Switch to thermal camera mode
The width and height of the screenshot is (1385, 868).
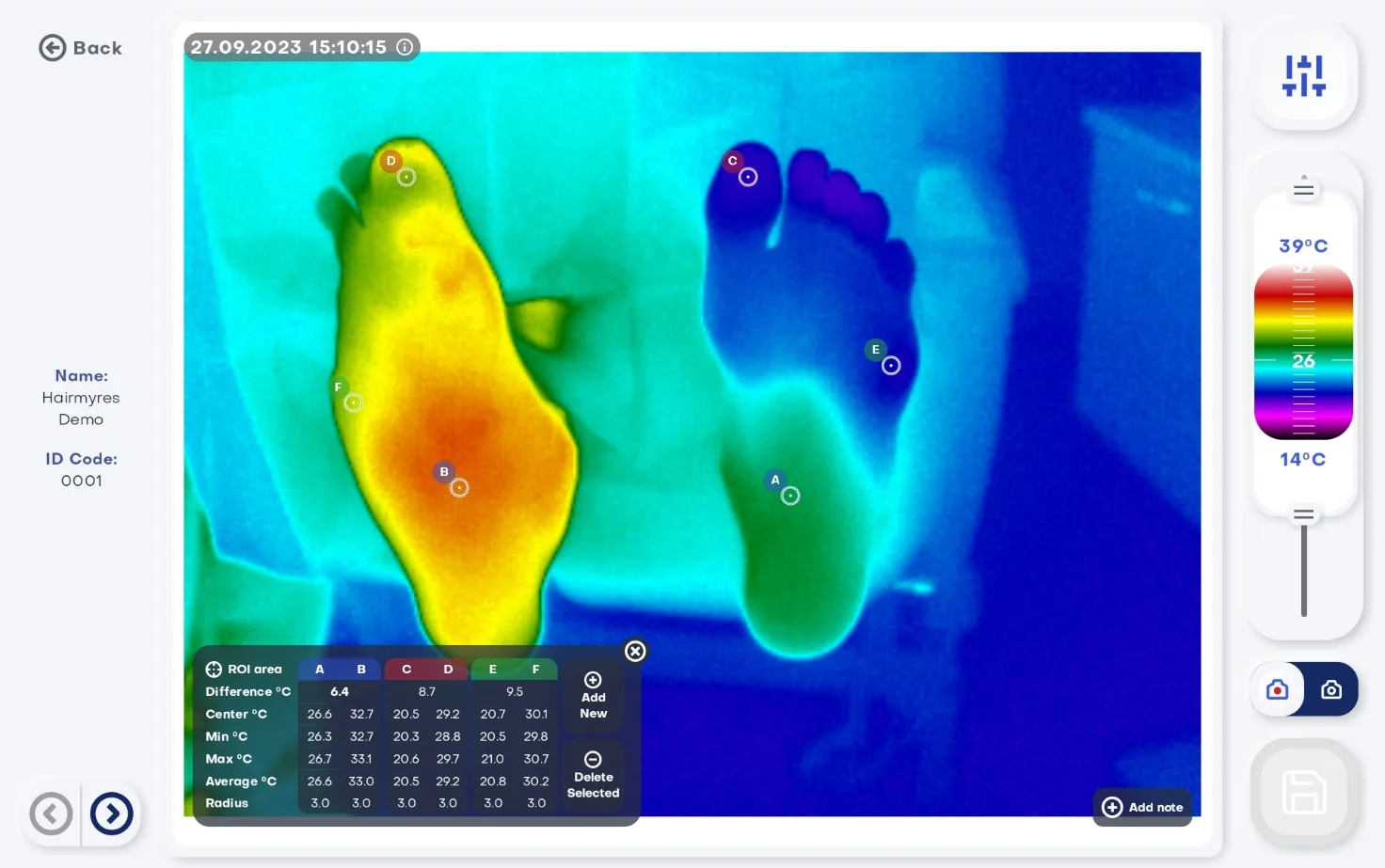tap(1278, 689)
